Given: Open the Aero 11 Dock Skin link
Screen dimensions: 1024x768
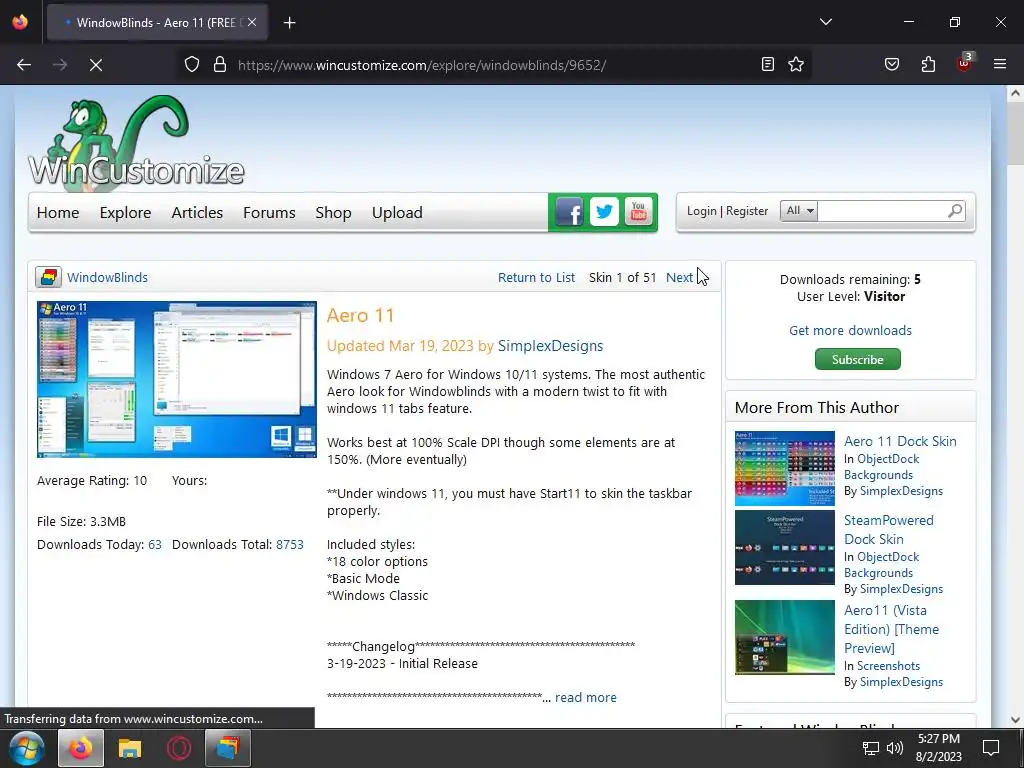Looking at the screenshot, I should click(900, 441).
